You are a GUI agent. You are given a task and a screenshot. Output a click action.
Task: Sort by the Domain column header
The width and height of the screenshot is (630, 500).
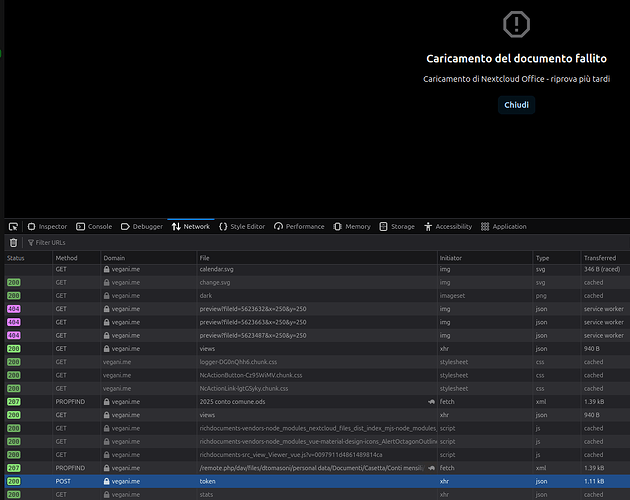click(149, 258)
